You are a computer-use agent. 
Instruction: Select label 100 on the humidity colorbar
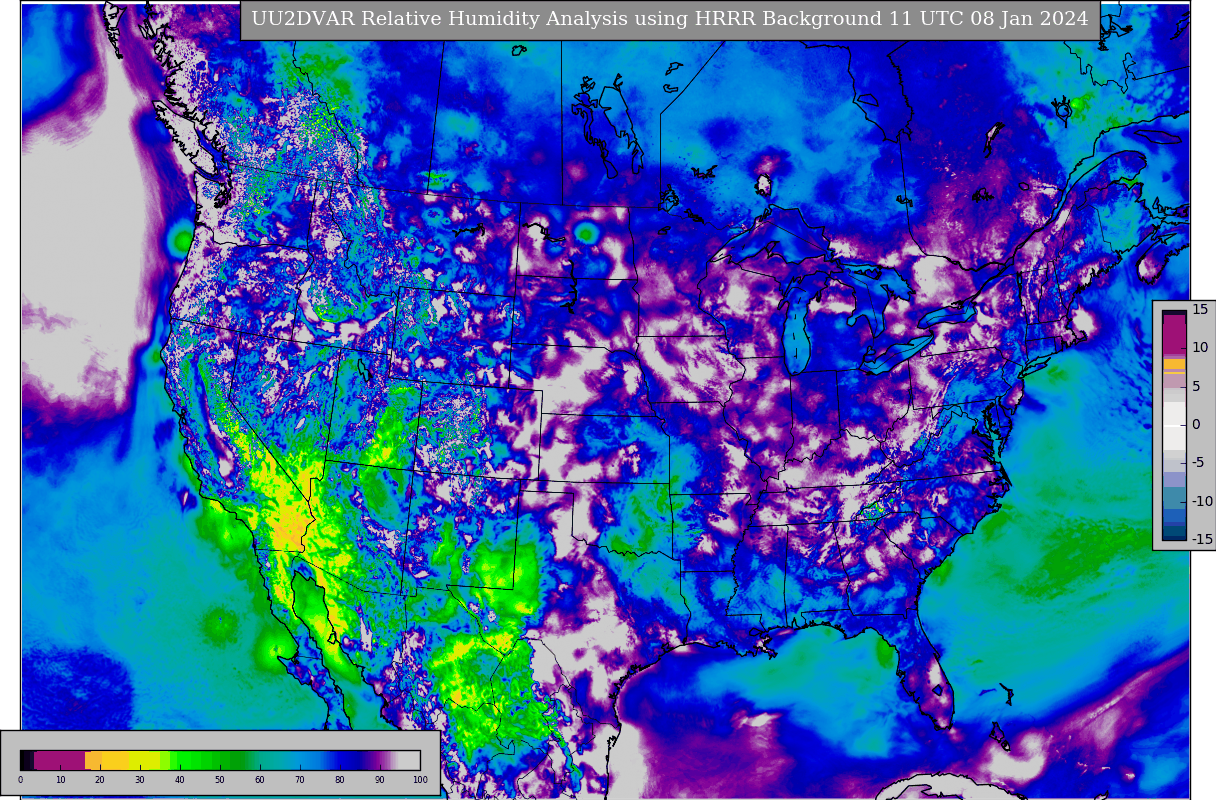click(x=420, y=780)
